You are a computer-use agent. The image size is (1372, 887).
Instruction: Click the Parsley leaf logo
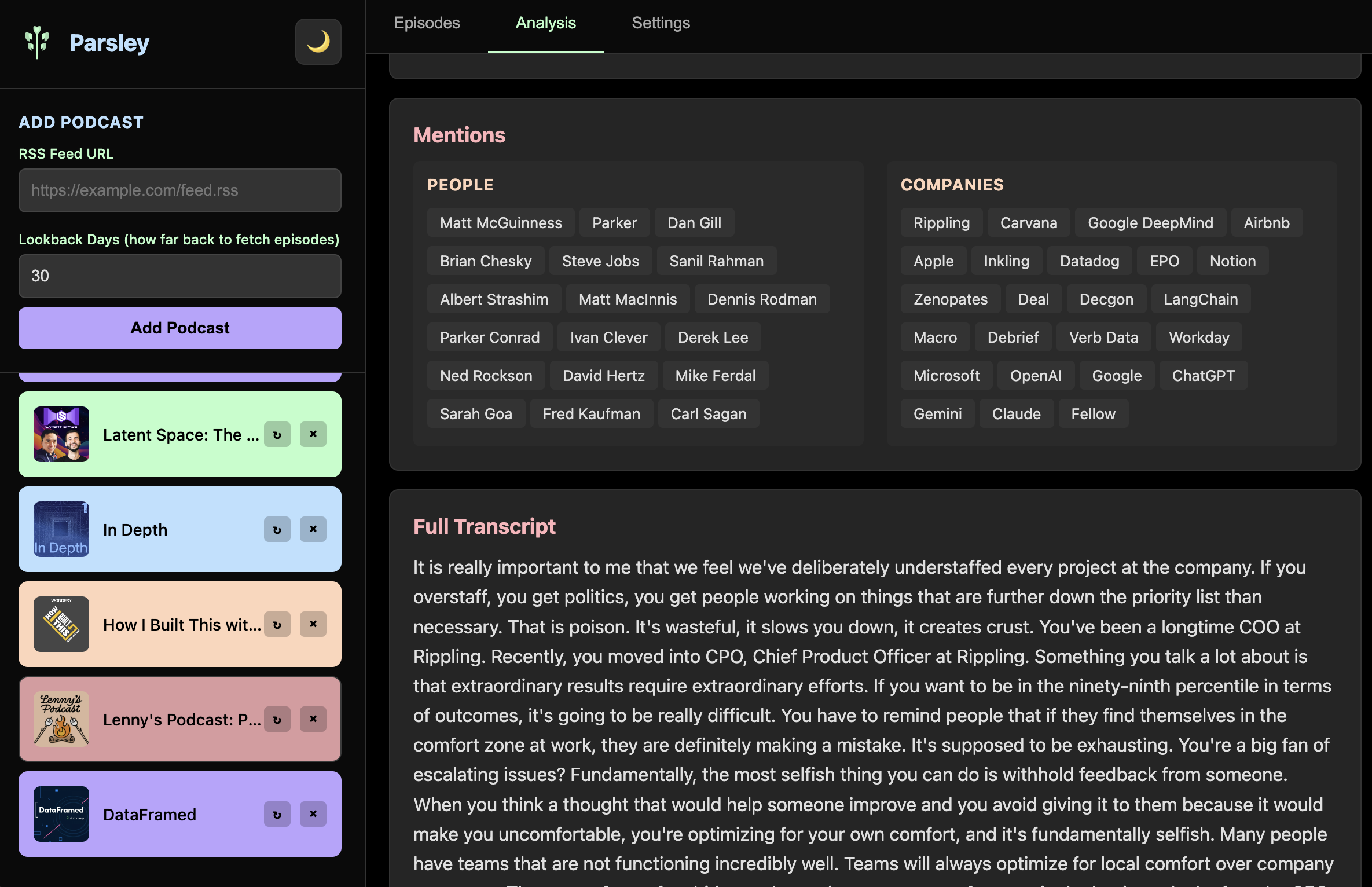(x=37, y=42)
